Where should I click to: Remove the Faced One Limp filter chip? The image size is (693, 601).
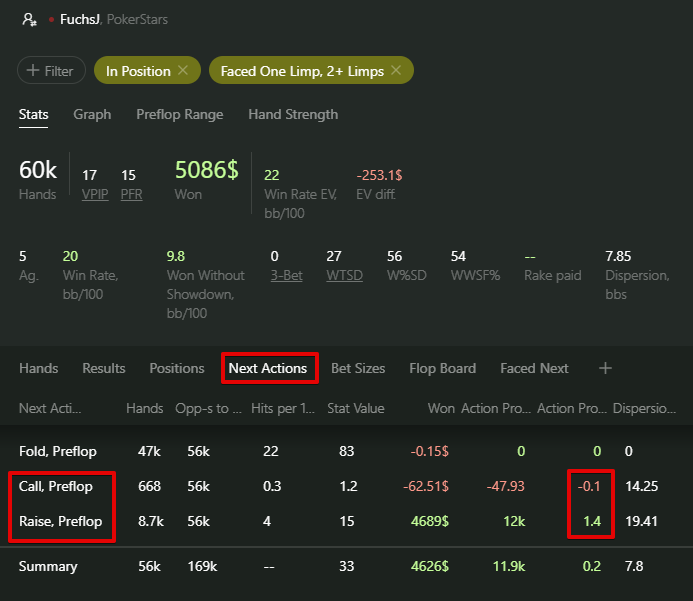[395, 70]
